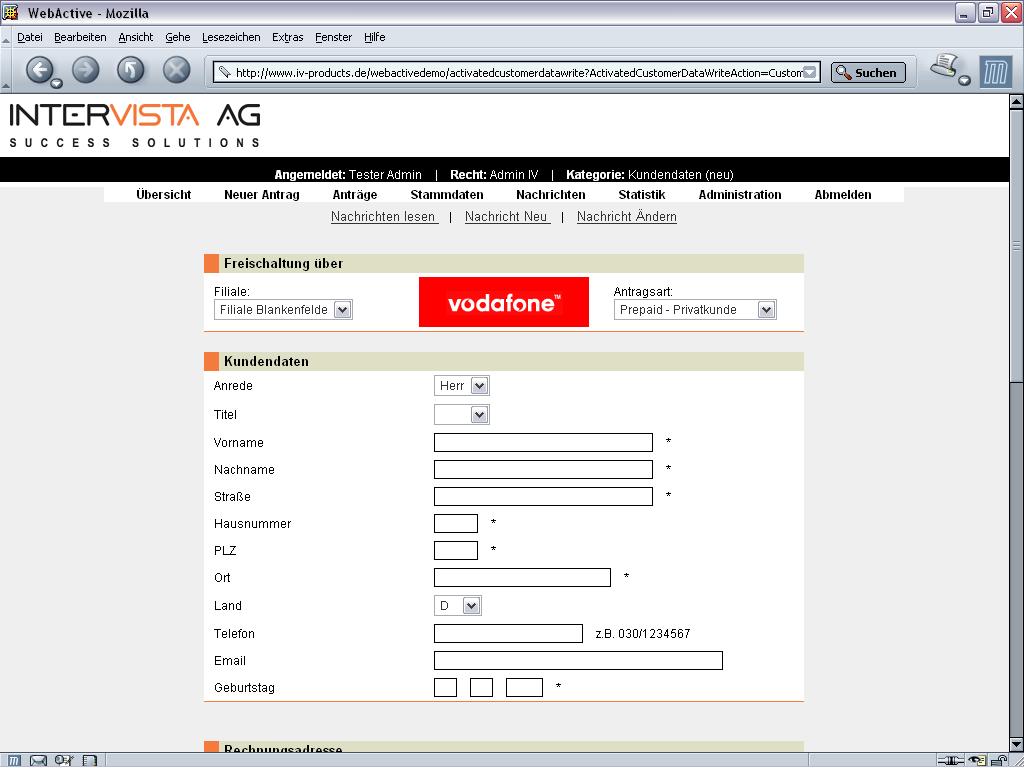Open the Bearbeiten menu
The image size is (1024, 768).
tap(80, 37)
